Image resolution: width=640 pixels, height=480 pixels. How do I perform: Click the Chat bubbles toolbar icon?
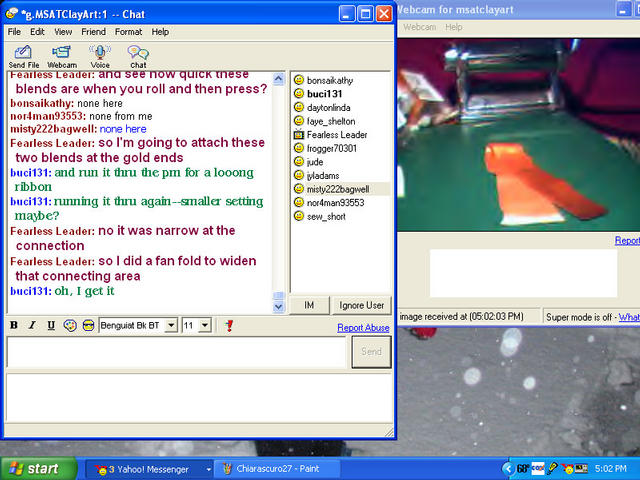click(x=138, y=56)
